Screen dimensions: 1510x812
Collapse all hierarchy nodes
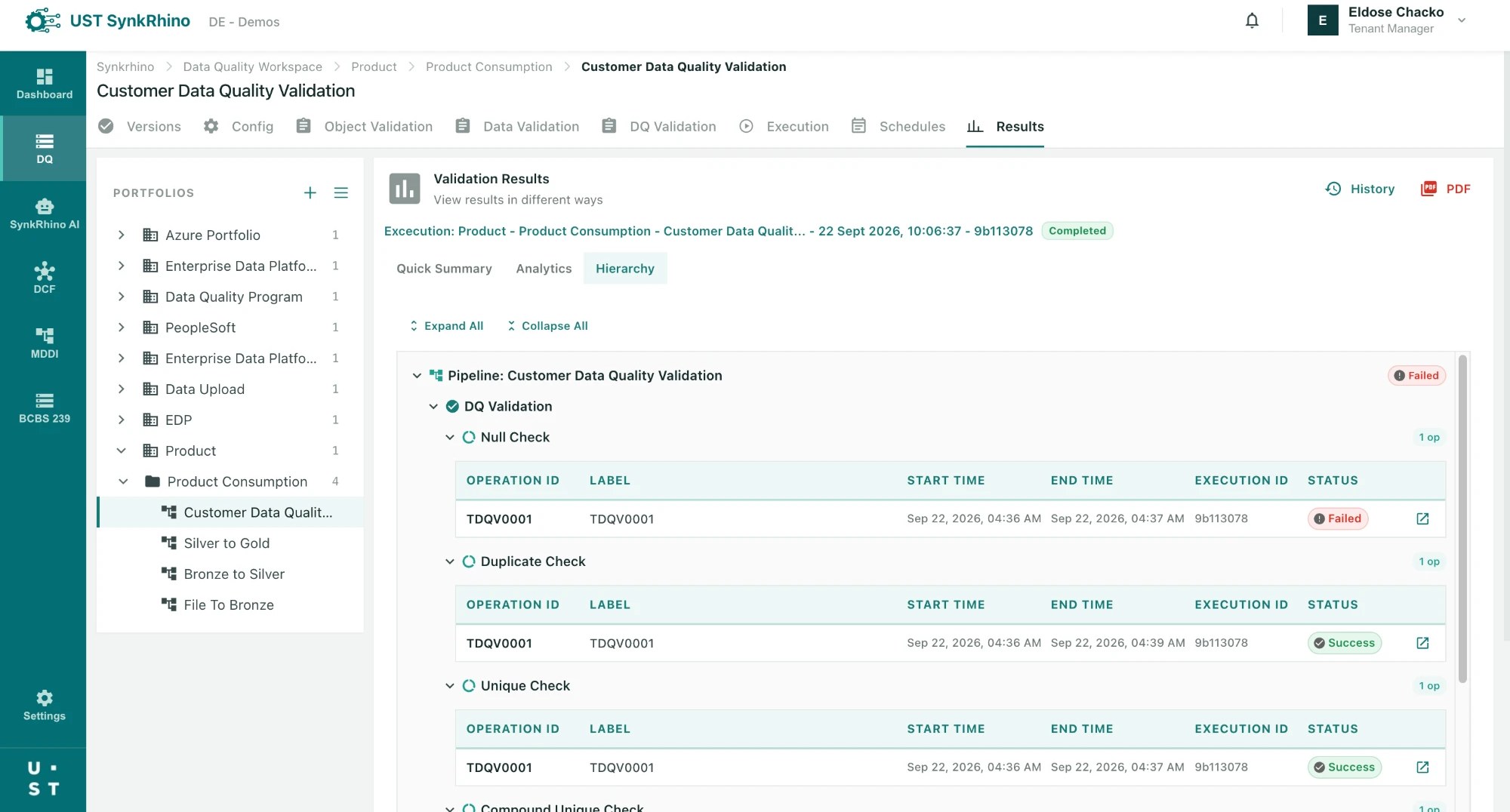pos(547,326)
